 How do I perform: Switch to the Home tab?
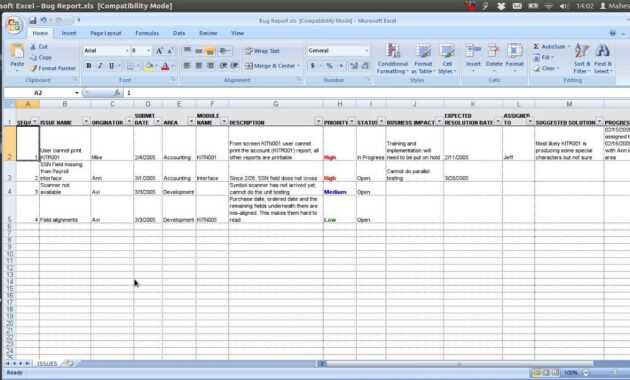(x=40, y=33)
